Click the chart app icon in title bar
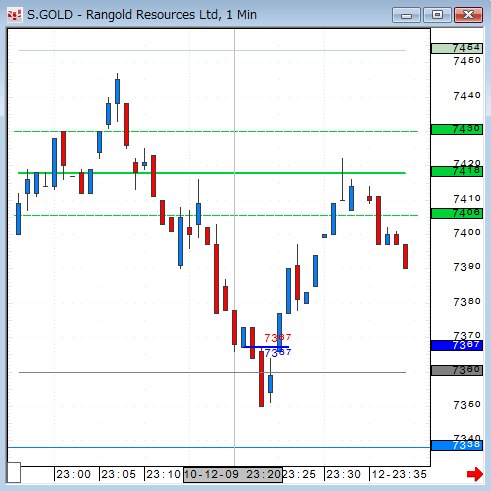This screenshot has height=491, width=491. 15,15
